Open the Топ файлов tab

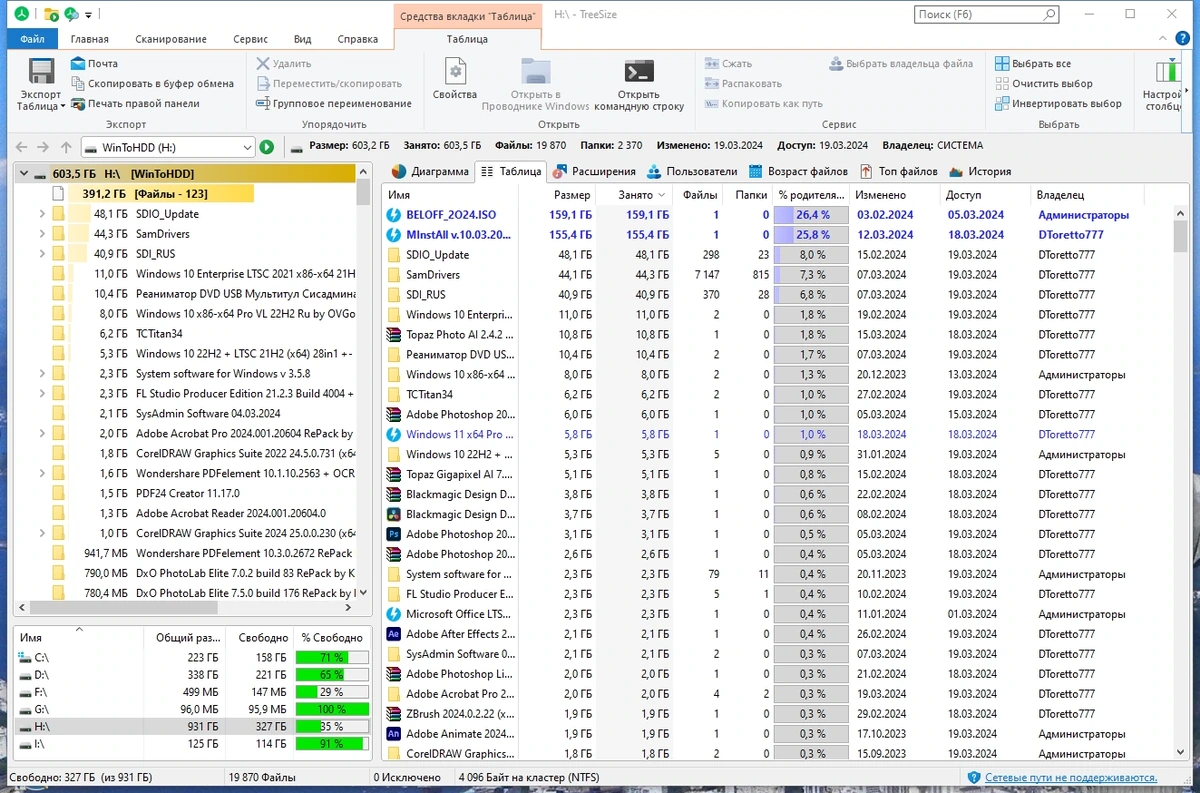pyautogui.click(x=899, y=171)
